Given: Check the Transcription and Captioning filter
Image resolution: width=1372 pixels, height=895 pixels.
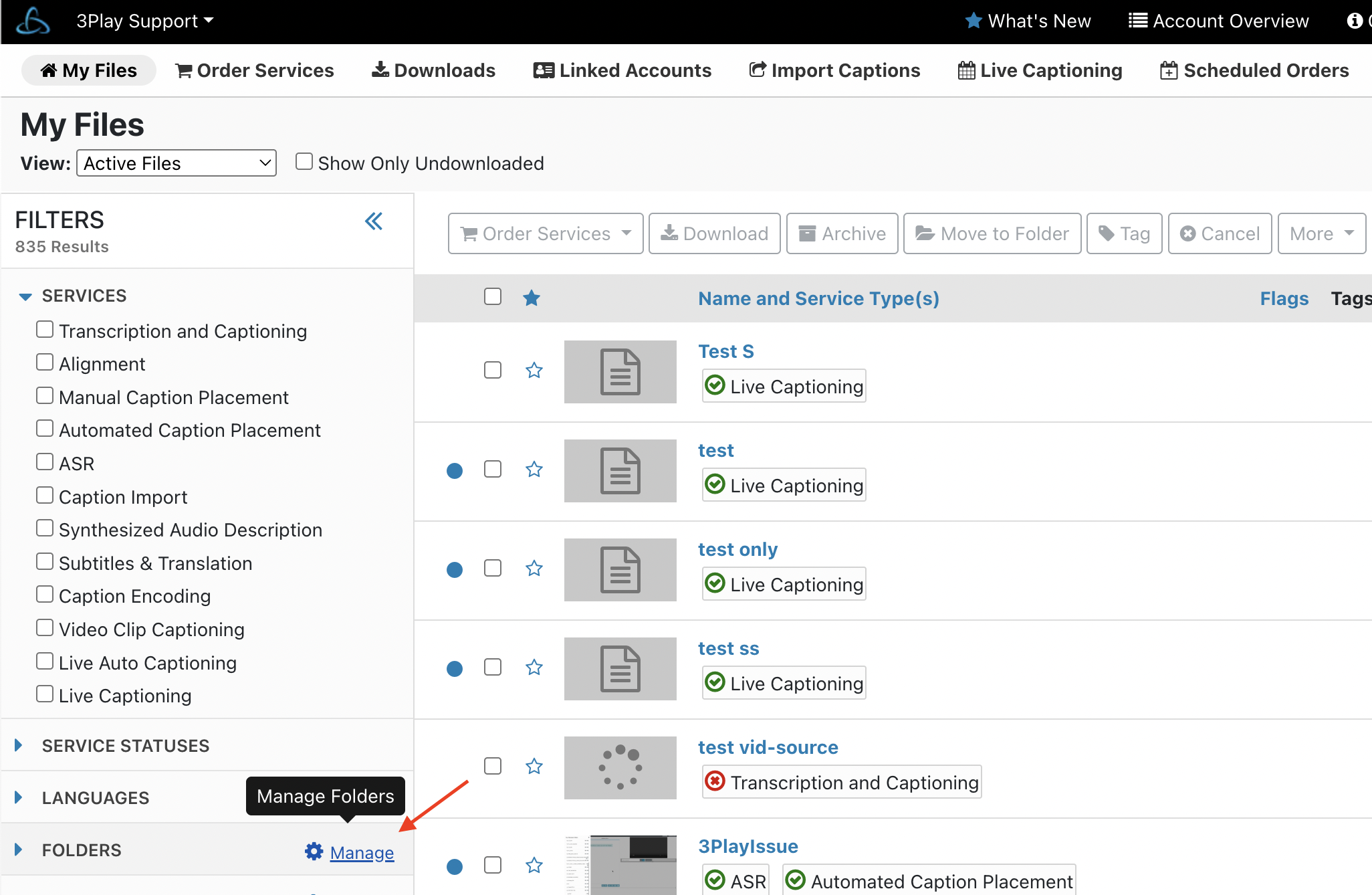Looking at the screenshot, I should click(x=45, y=329).
